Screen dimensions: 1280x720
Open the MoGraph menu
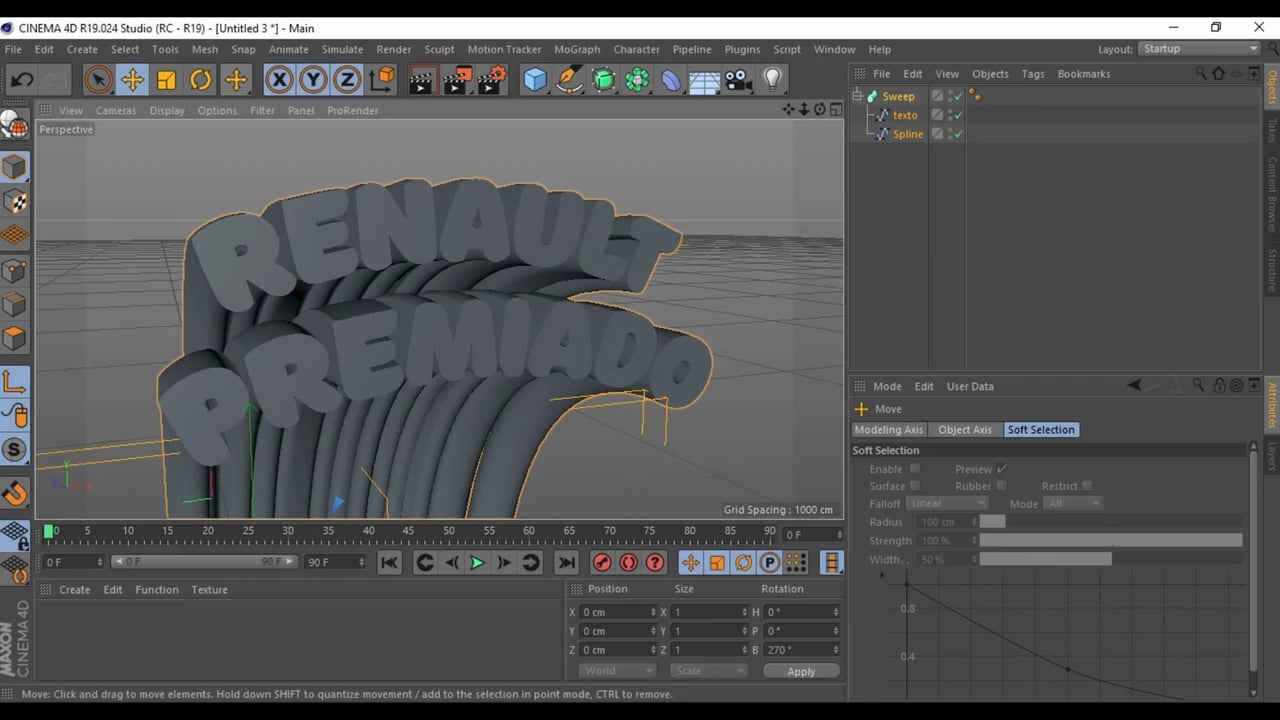(x=577, y=49)
